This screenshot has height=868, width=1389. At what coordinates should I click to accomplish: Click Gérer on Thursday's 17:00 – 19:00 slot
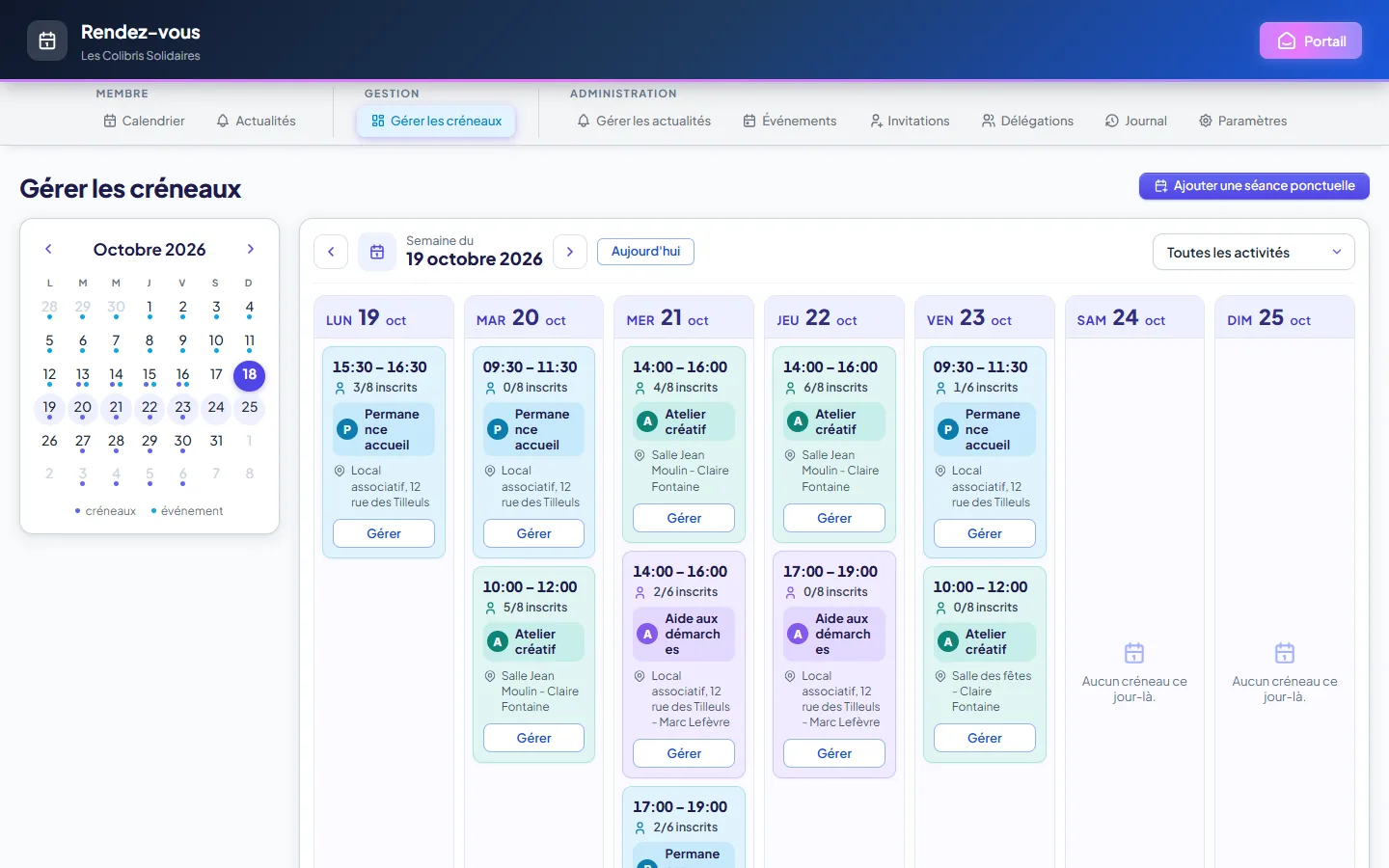(x=834, y=753)
